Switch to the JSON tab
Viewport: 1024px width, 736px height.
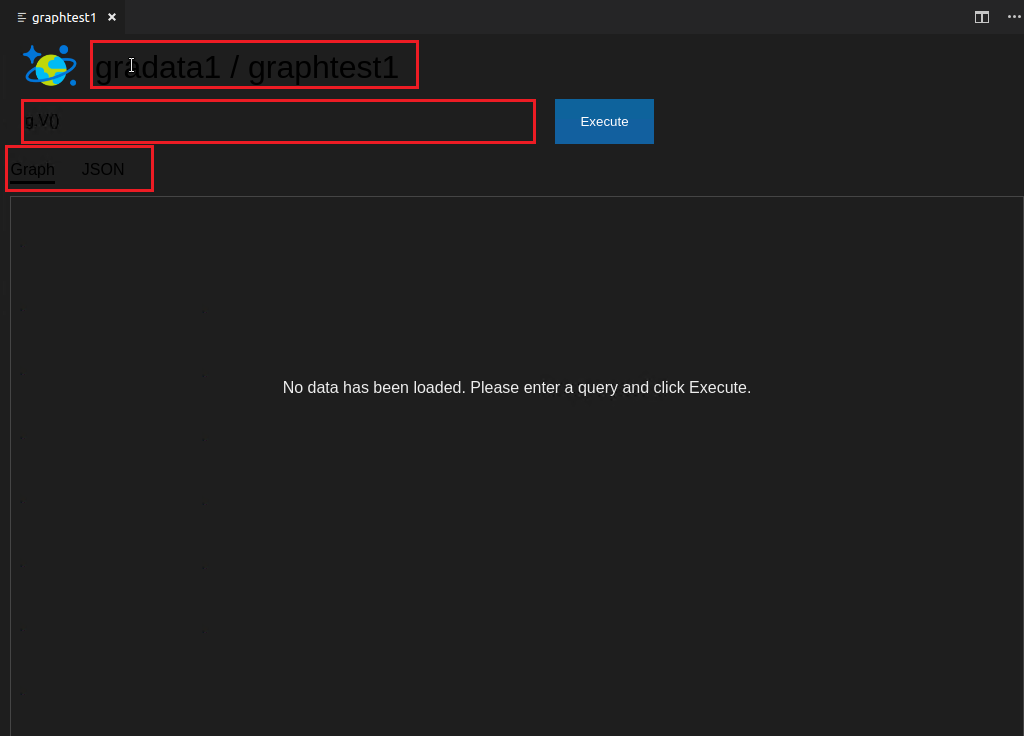click(102, 169)
